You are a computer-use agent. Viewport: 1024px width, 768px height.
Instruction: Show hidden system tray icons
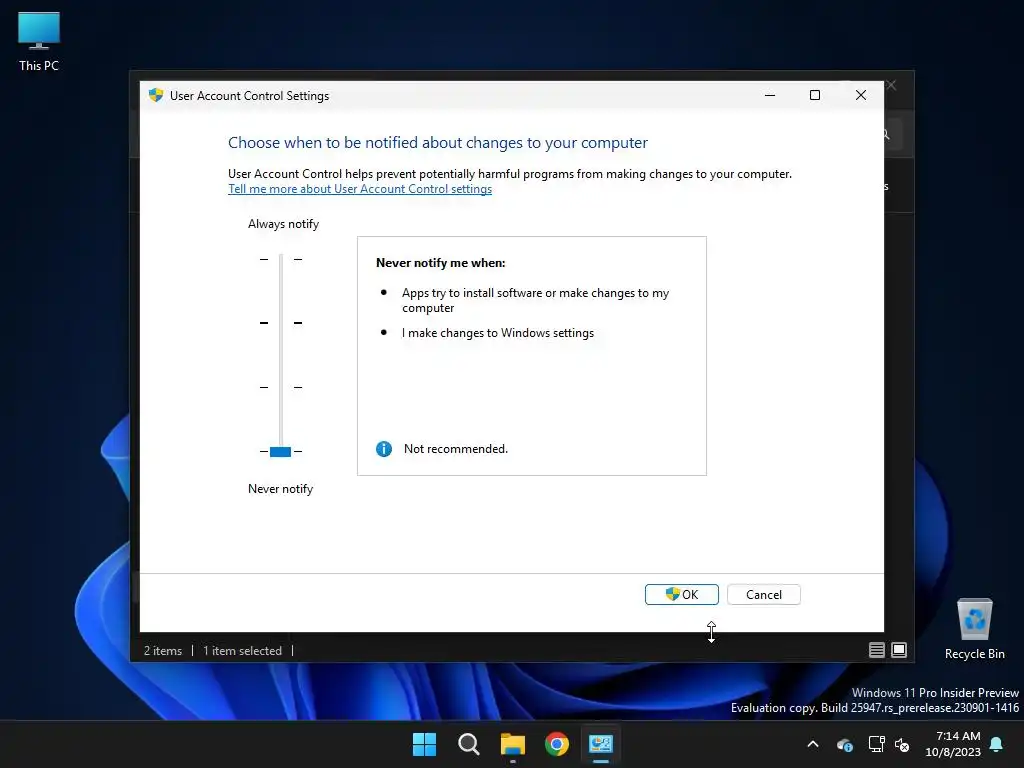pos(813,744)
